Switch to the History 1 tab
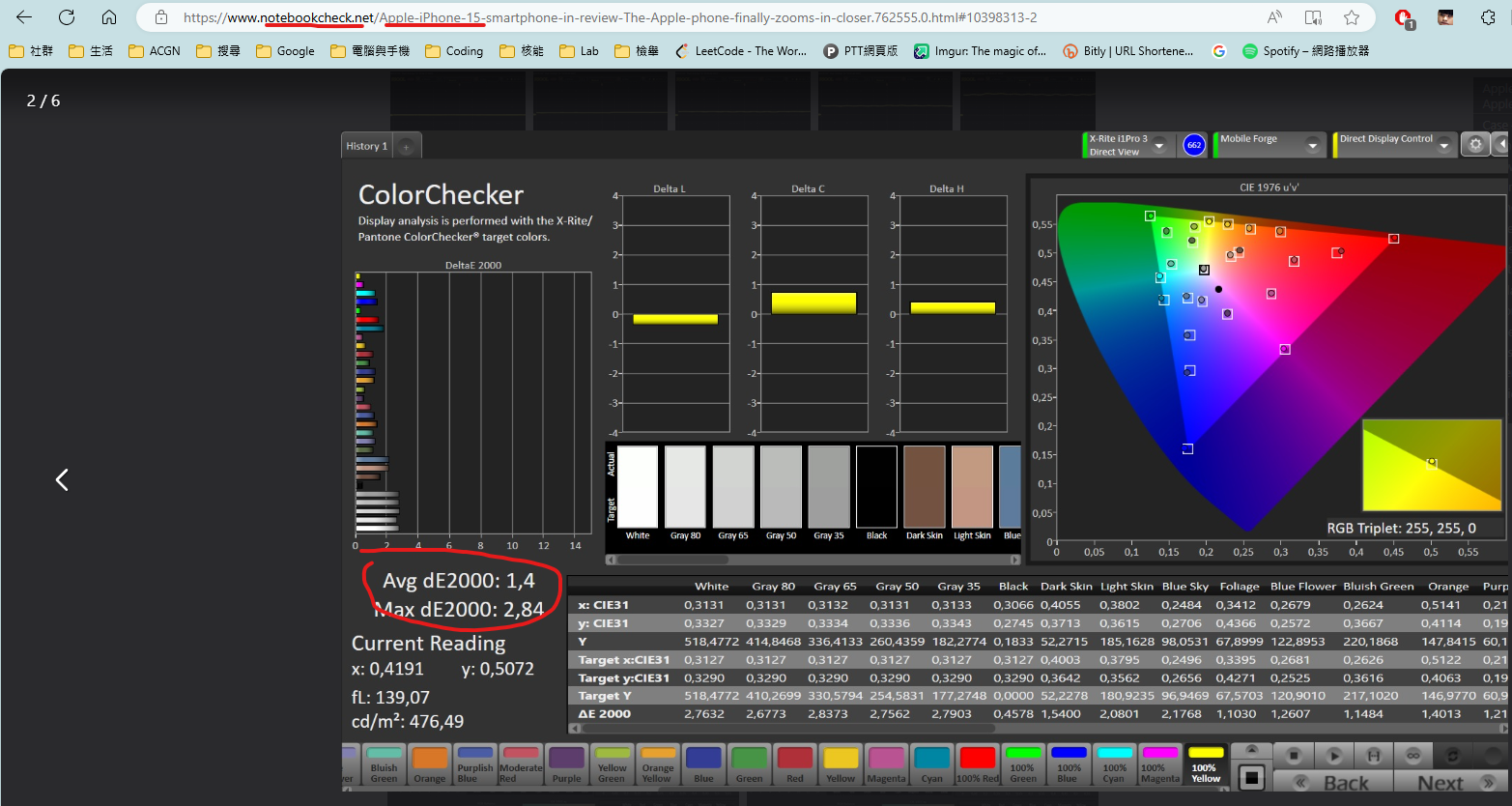The image size is (1512, 806). pyautogui.click(x=367, y=146)
